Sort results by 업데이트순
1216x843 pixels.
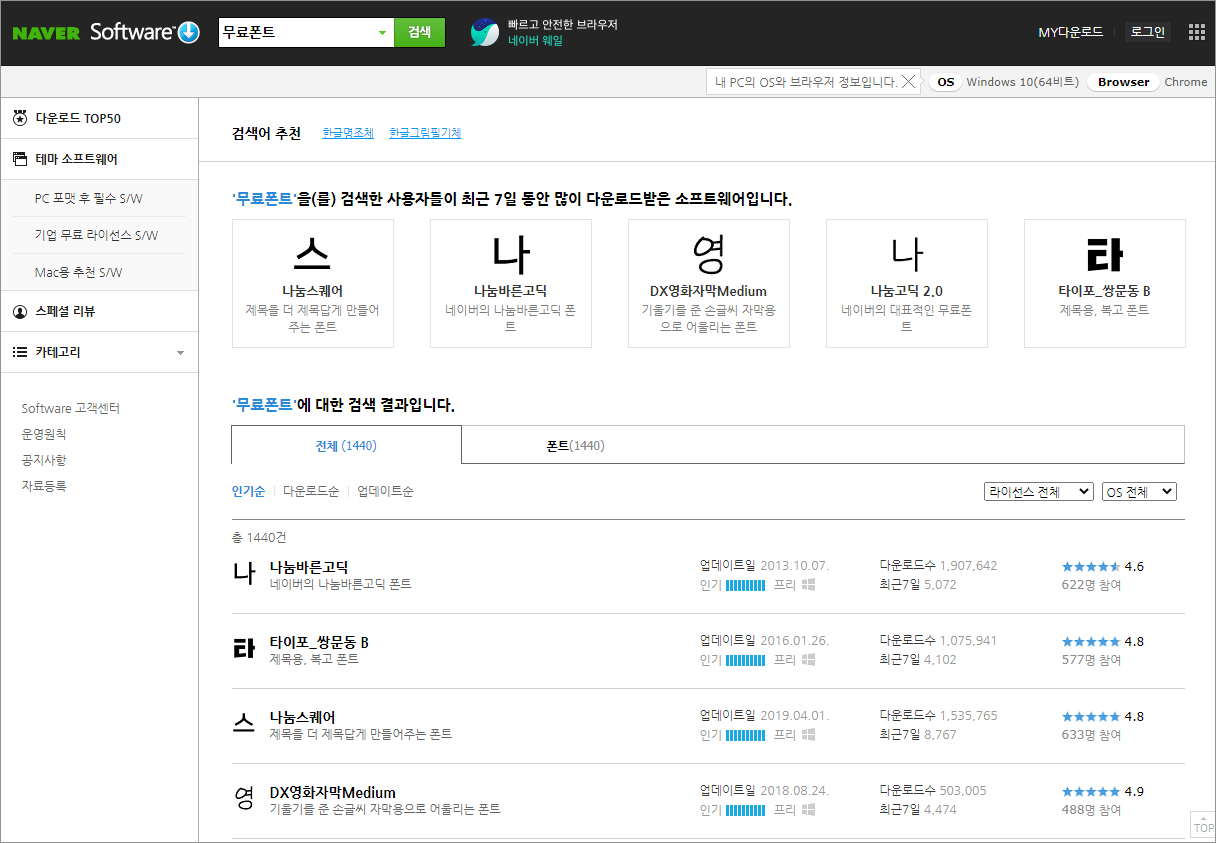tap(385, 491)
